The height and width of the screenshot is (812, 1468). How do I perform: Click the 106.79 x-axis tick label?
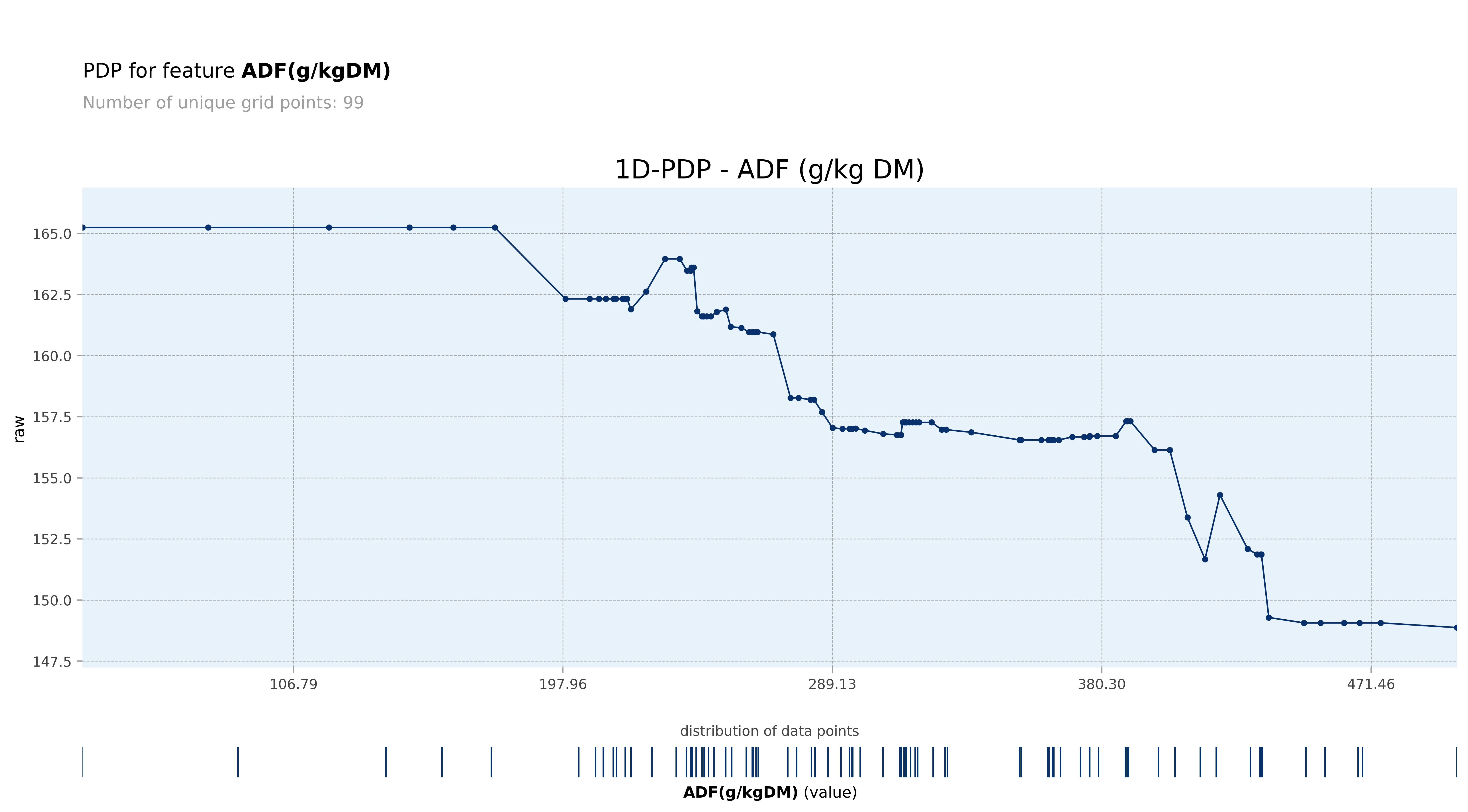tap(294, 684)
